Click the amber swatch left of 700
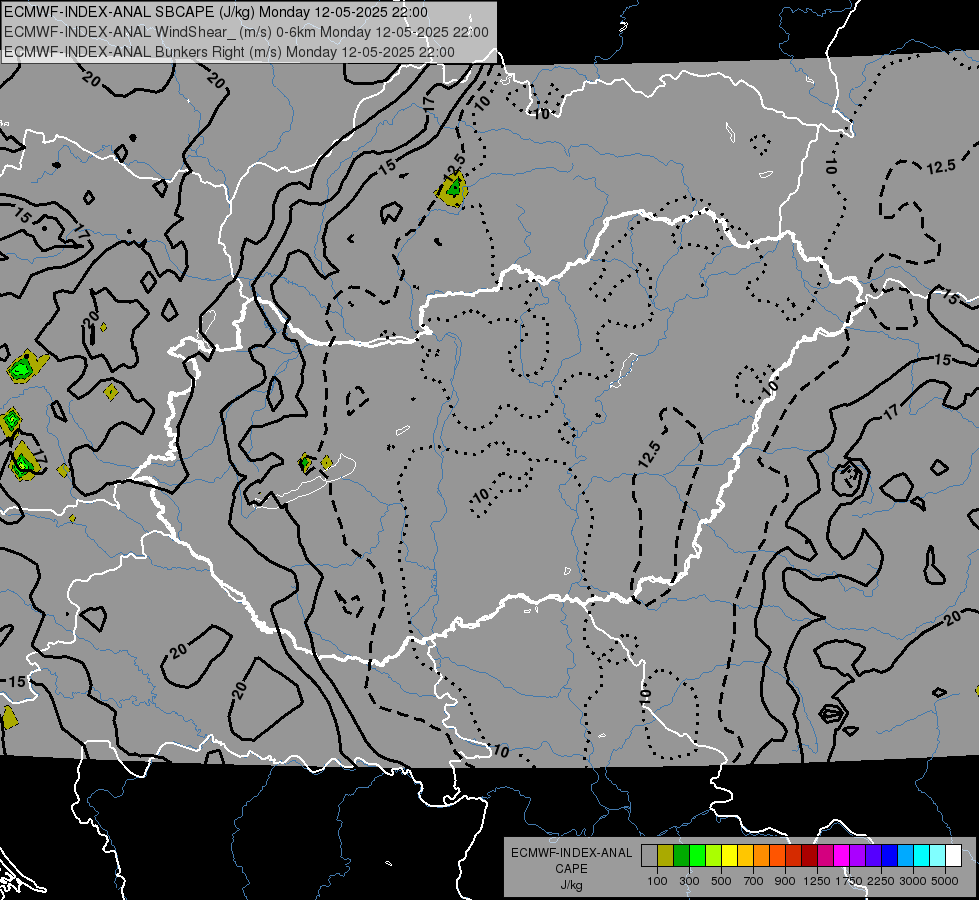Viewport: 979px width, 900px height. (x=745, y=855)
